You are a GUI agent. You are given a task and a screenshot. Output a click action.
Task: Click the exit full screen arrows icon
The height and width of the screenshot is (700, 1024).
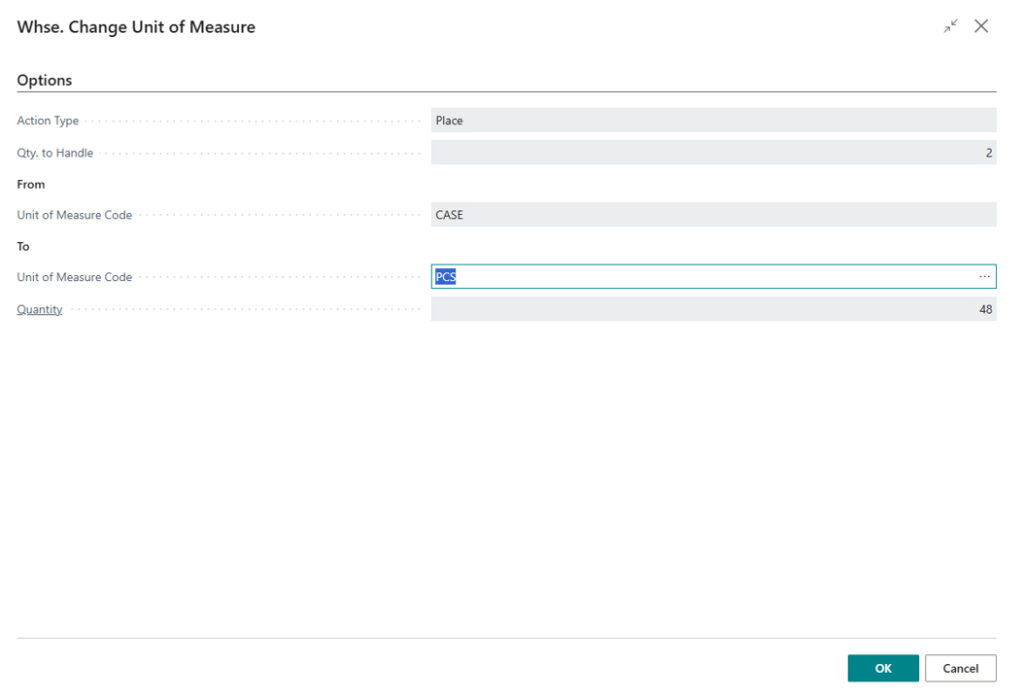(949, 26)
